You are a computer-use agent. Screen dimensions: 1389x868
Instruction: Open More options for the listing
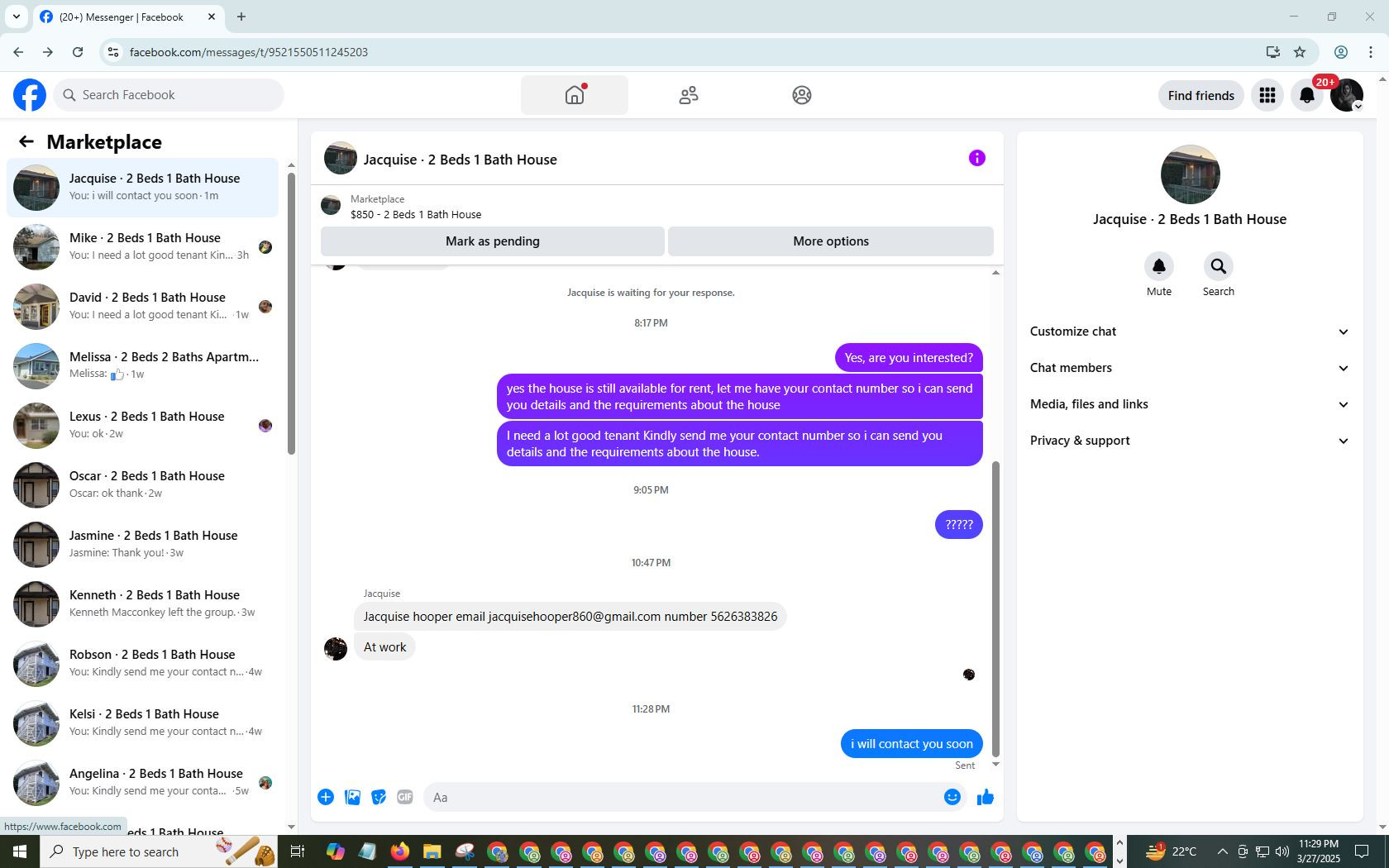(x=831, y=241)
